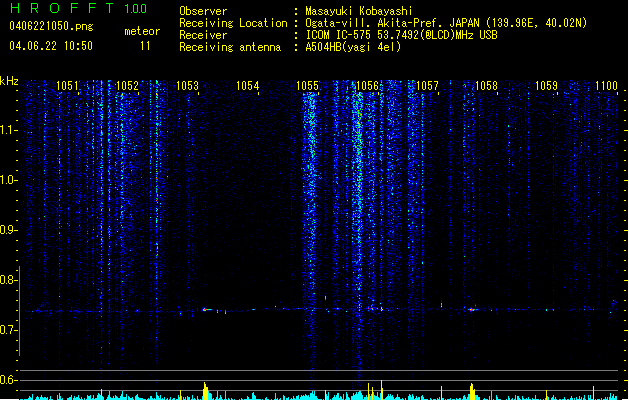Click the 1057 time marker
The height and width of the screenshot is (400, 629).
427,86
